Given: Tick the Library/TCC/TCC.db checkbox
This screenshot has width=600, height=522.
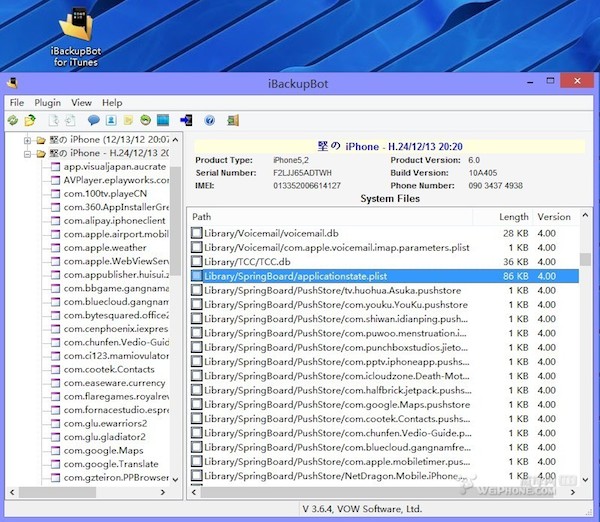Looking at the screenshot, I should coord(197,262).
